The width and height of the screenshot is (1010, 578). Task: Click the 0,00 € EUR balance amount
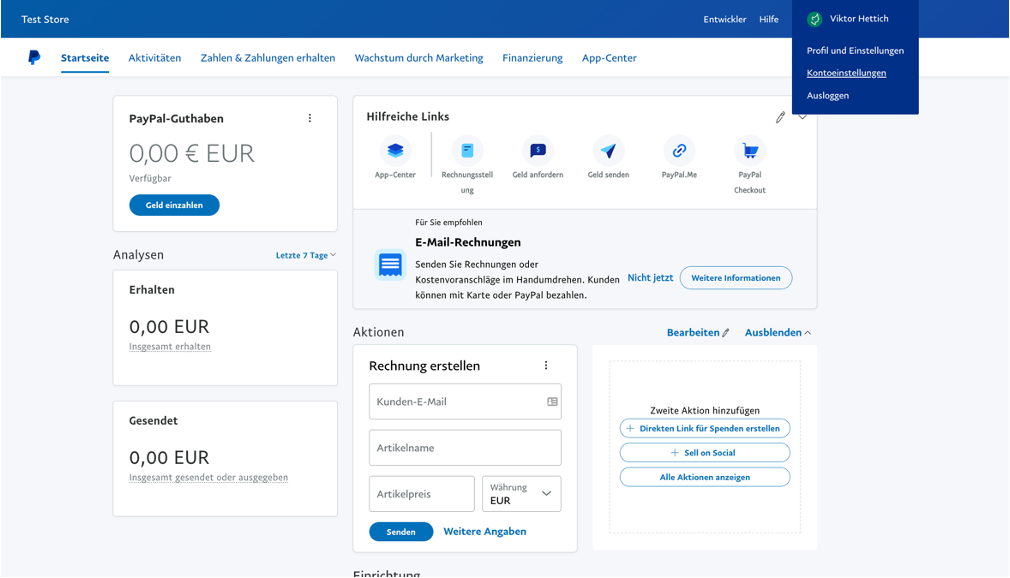coord(192,153)
